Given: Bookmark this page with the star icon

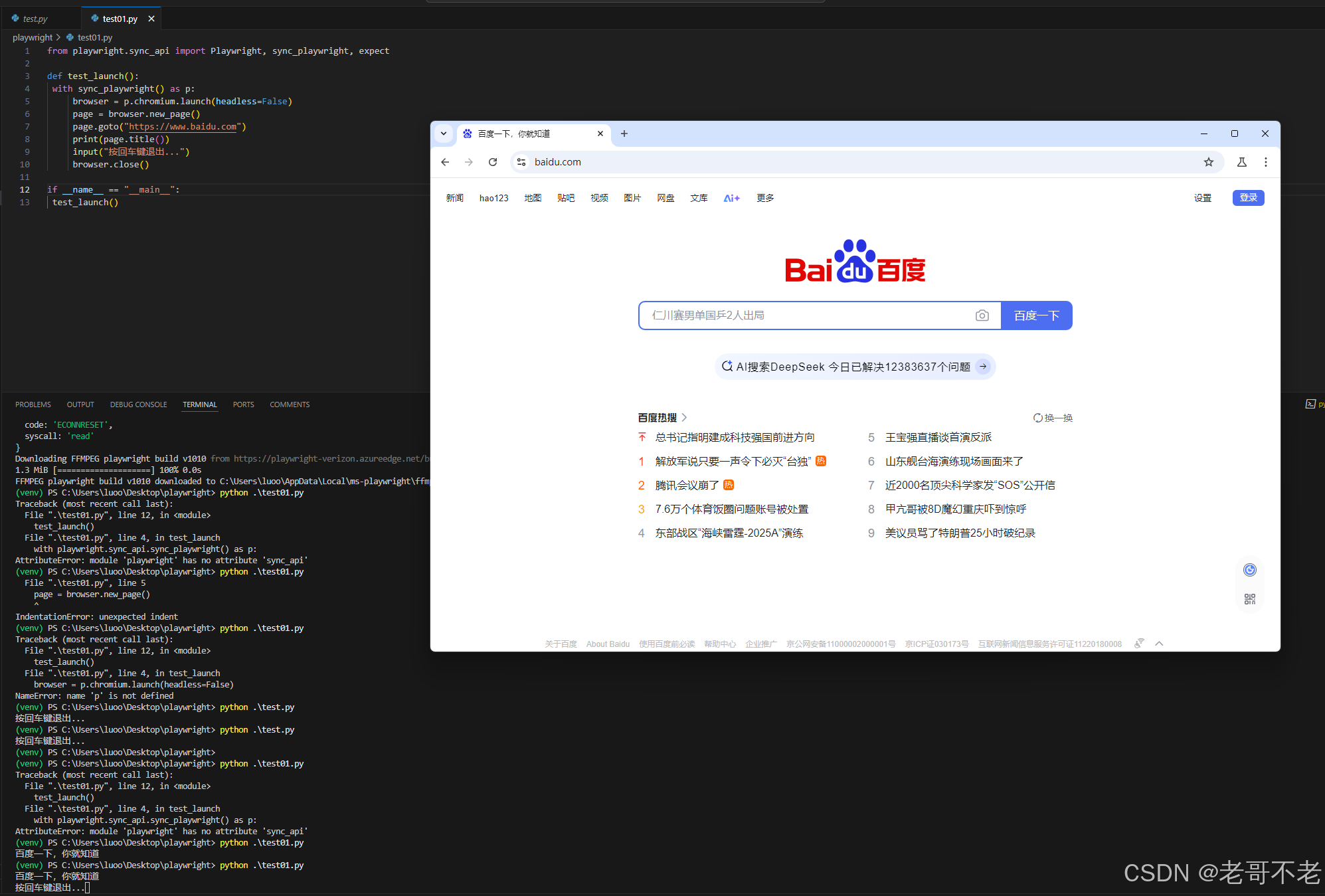Looking at the screenshot, I should tap(1208, 162).
